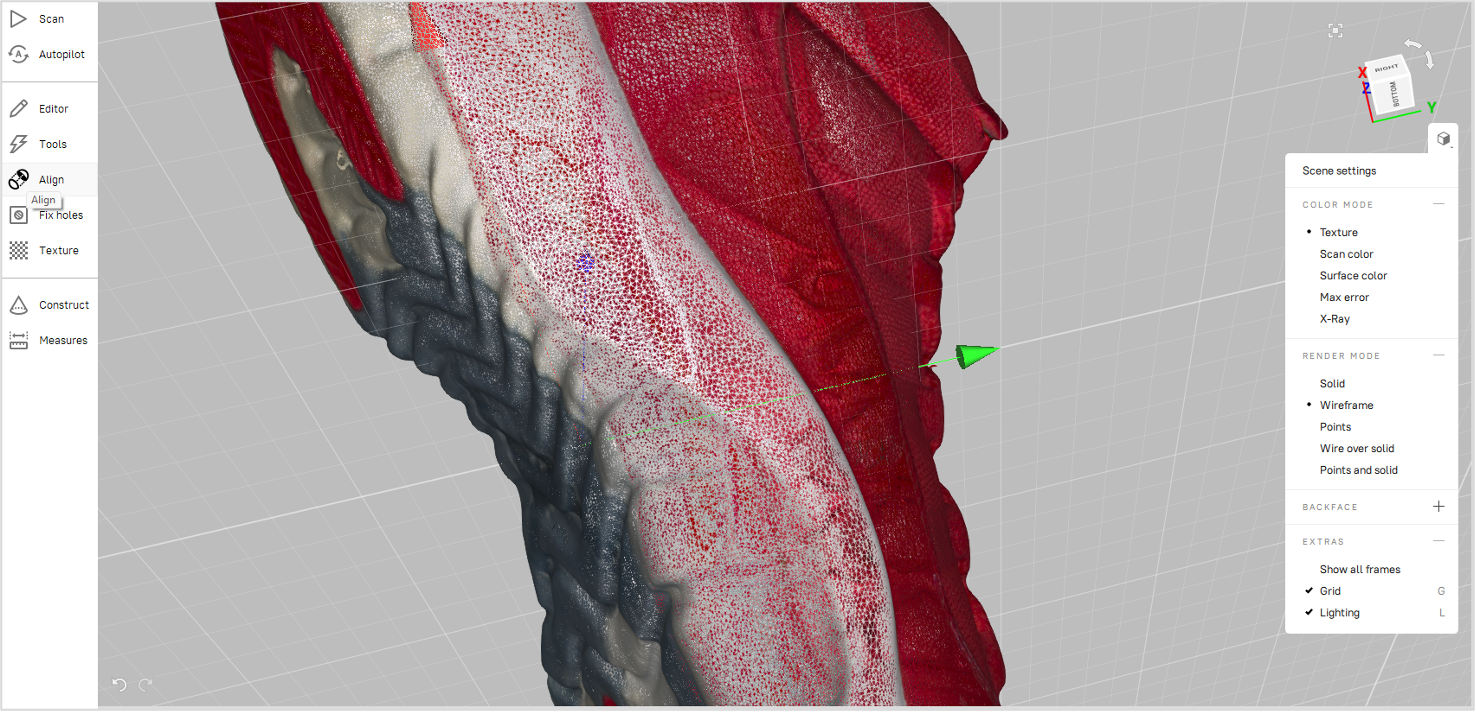Image resolution: width=1476 pixels, height=712 pixels.
Task: Open the Tools lightning icon
Action: coord(18,144)
